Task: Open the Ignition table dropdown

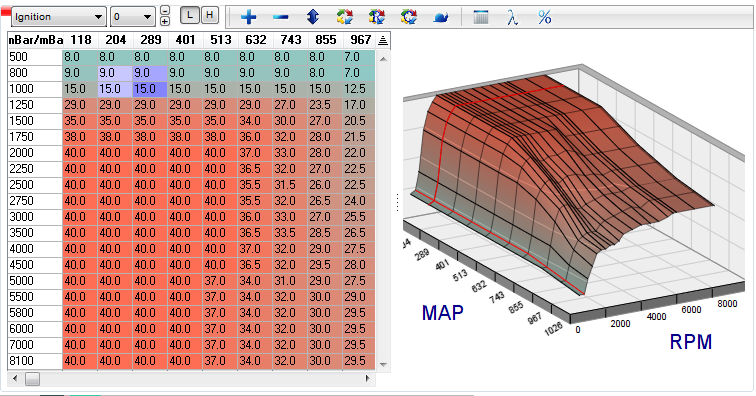Action: [x=58, y=17]
